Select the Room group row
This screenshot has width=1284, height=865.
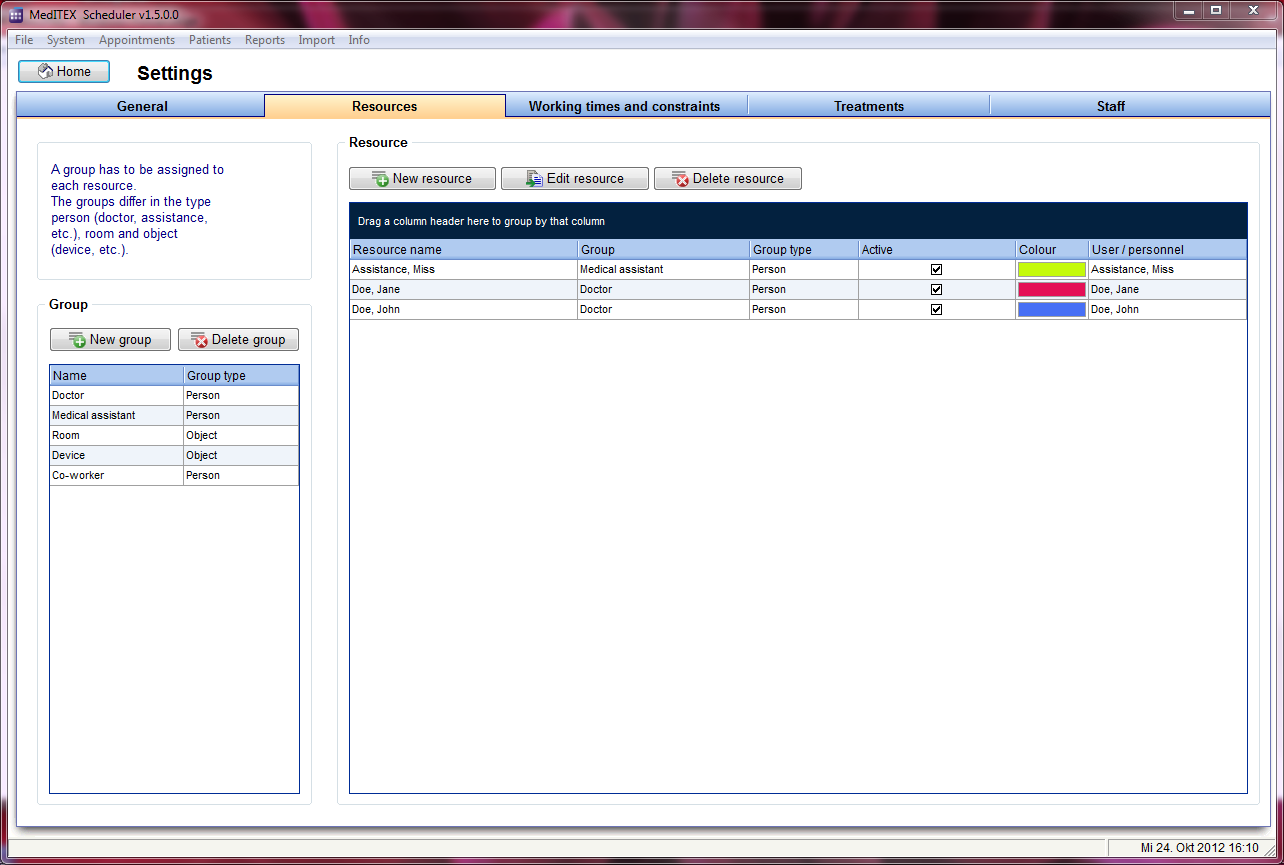pos(174,436)
